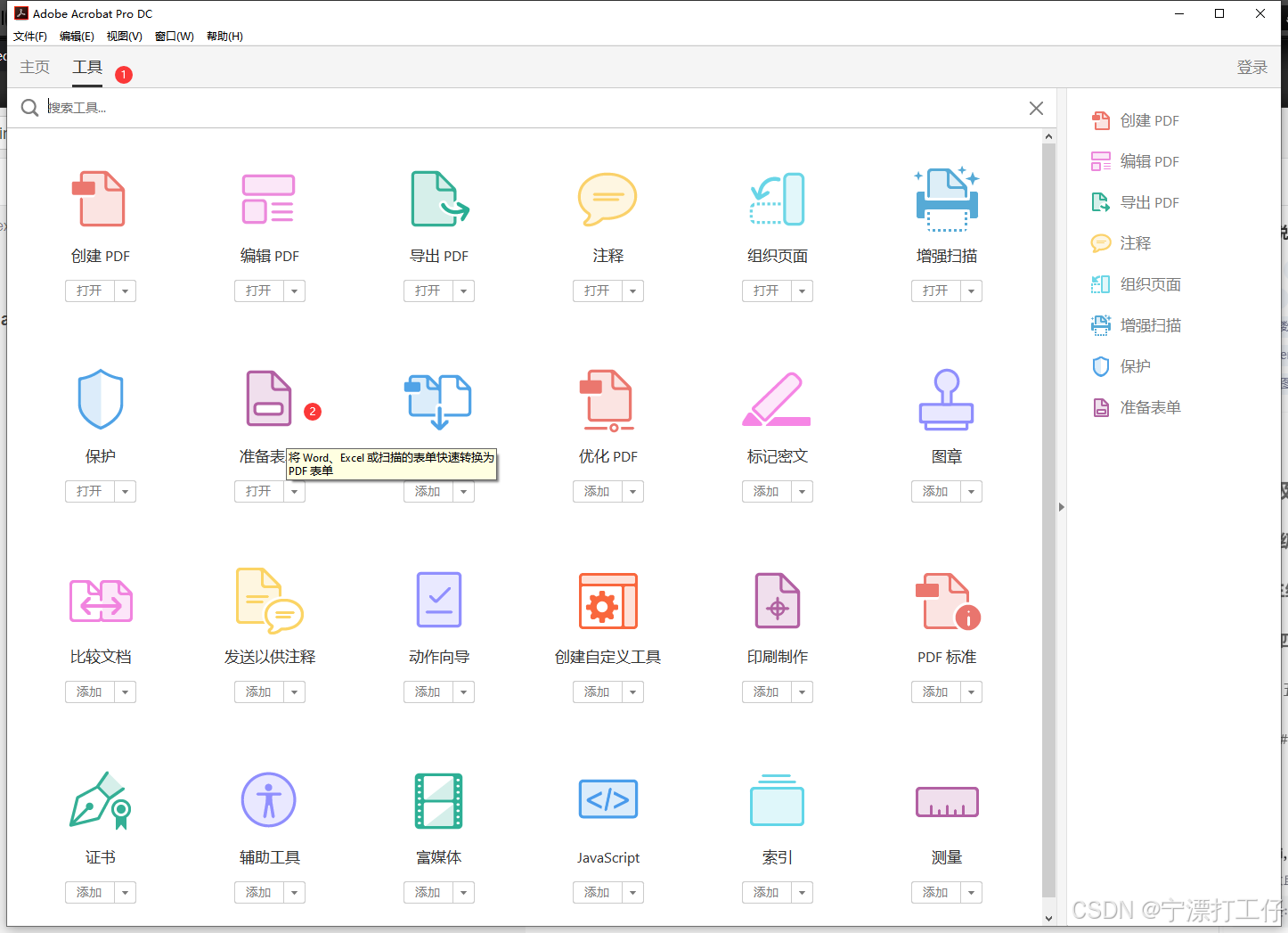The height and width of the screenshot is (933, 1288).
Task: Click inside the 搜索工具 search field
Action: [533, 108]
